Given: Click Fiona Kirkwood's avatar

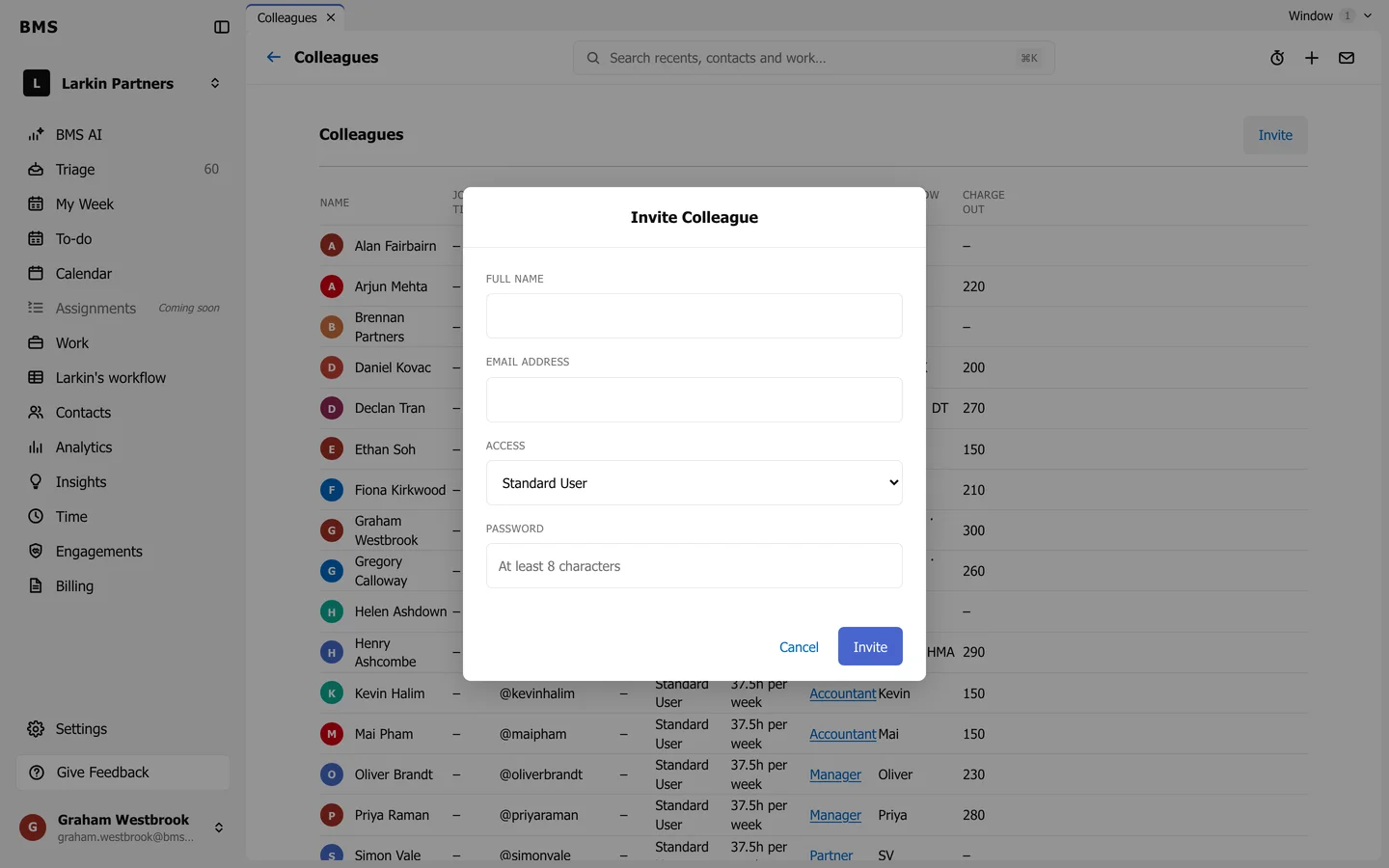Looking at the screenshot, I should pos(332,490).
